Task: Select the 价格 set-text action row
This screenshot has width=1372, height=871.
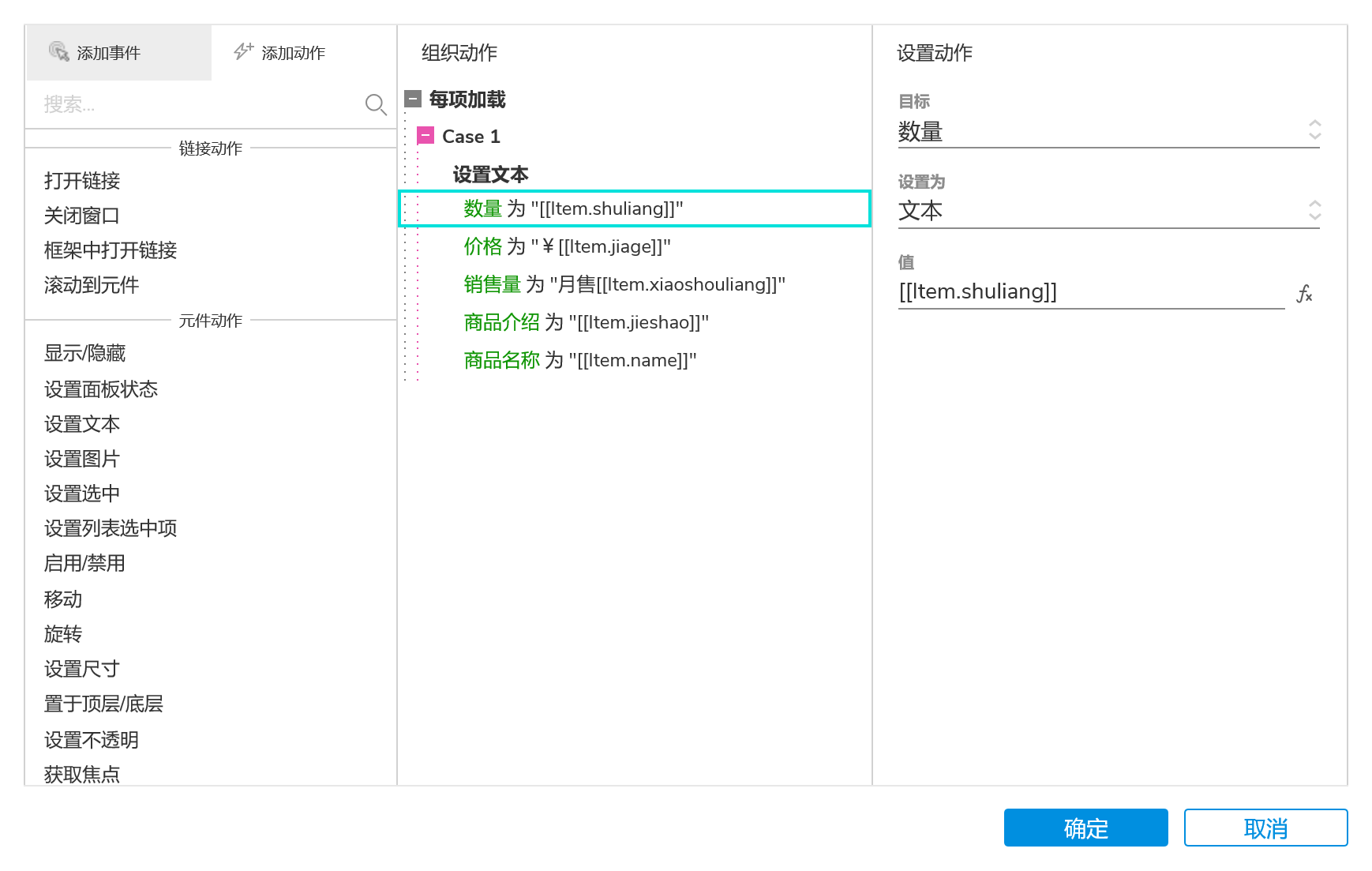Action: coord(567,246)
